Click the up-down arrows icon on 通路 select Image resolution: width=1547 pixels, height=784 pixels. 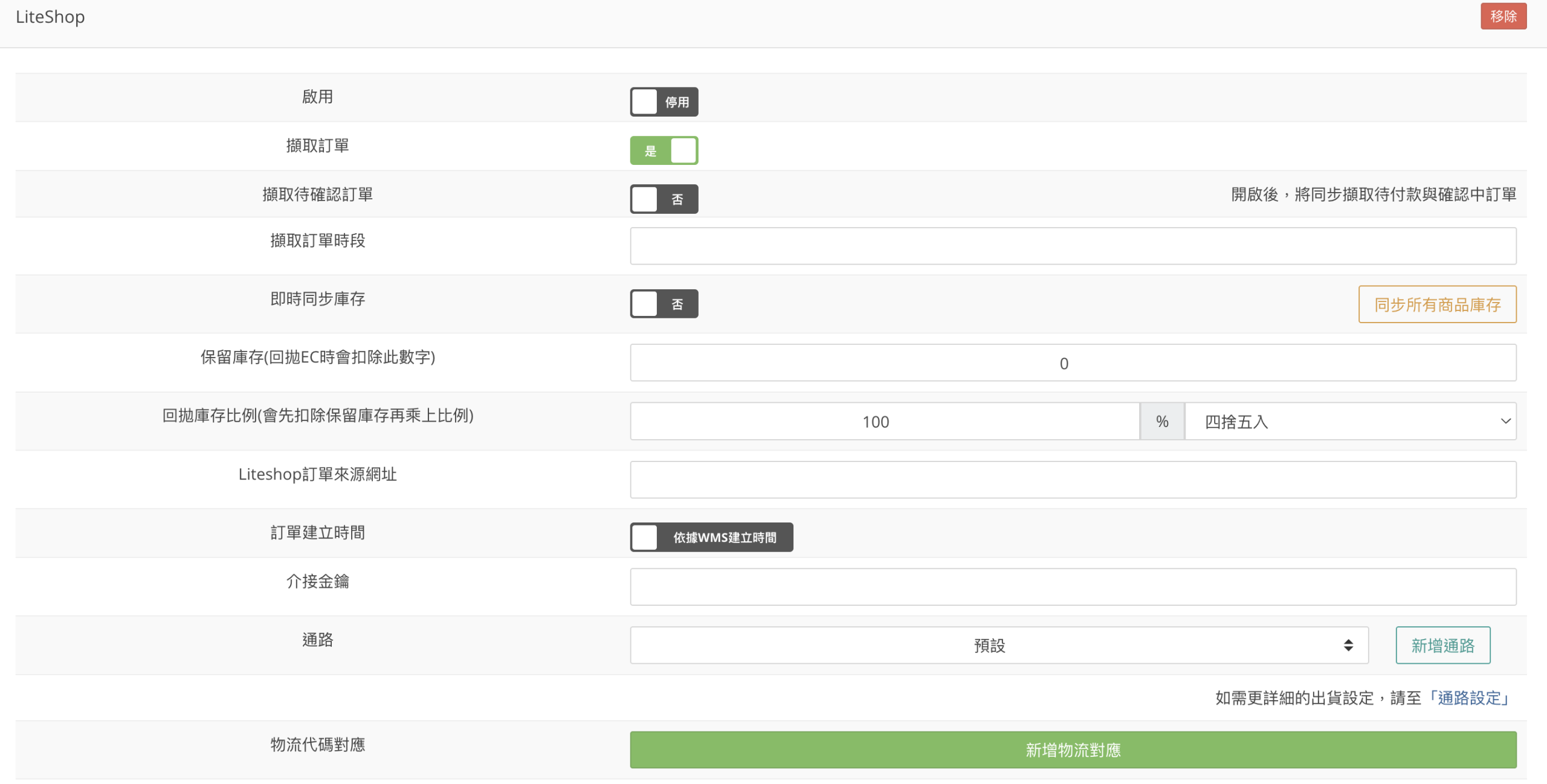(x=1348, y=646)
